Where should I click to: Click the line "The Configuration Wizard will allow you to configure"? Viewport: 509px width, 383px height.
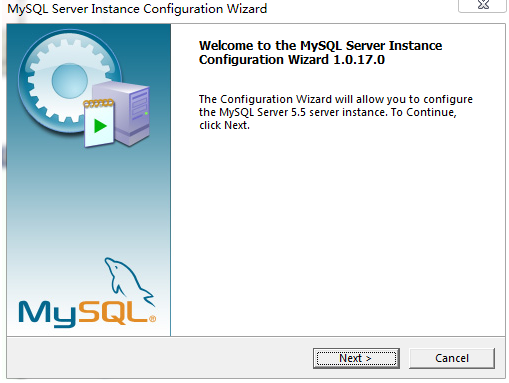pos(336,99)
